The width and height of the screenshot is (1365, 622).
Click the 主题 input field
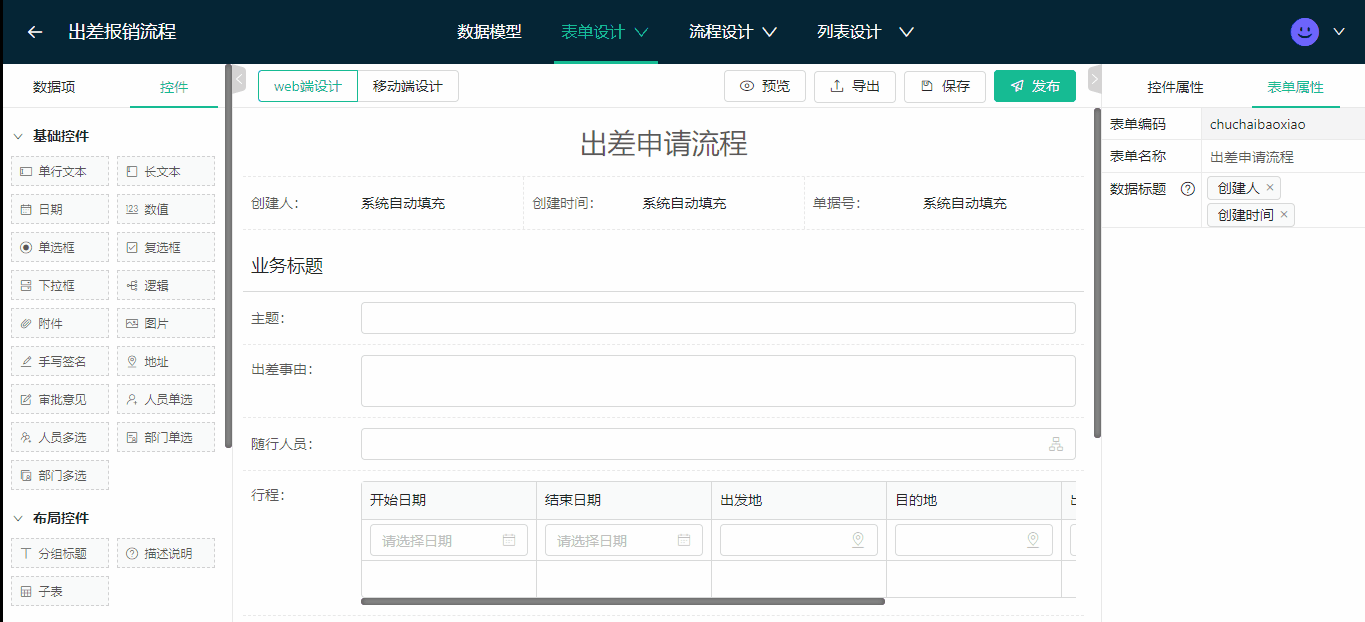(x=718, y=318)
